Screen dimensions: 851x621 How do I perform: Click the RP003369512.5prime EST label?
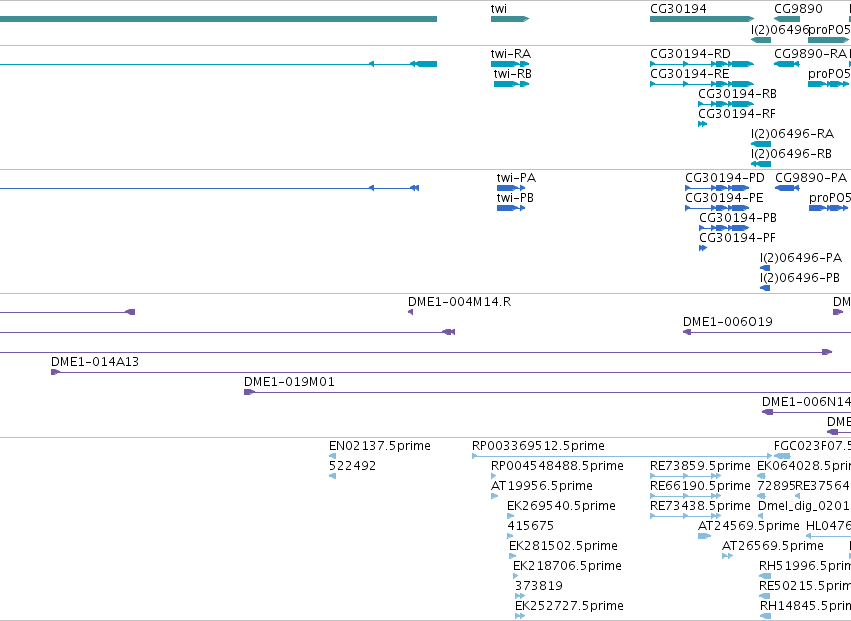pos(538,446)
